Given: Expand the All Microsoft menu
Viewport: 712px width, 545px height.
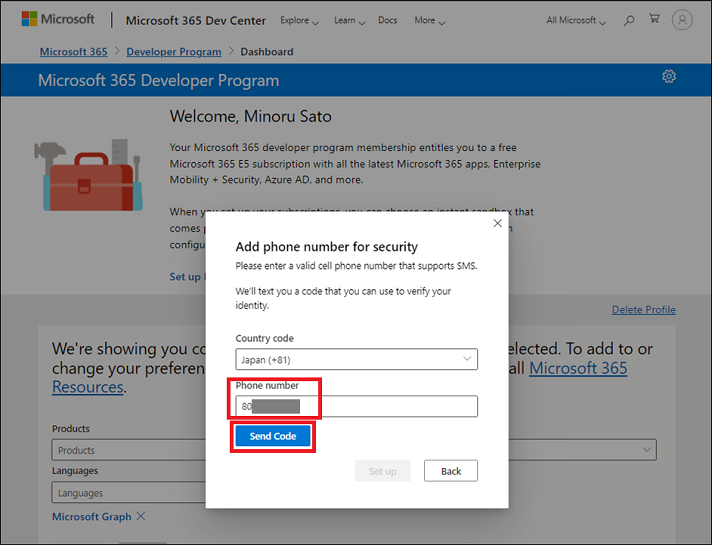Looking at the screenshot, I should [576, 20].
